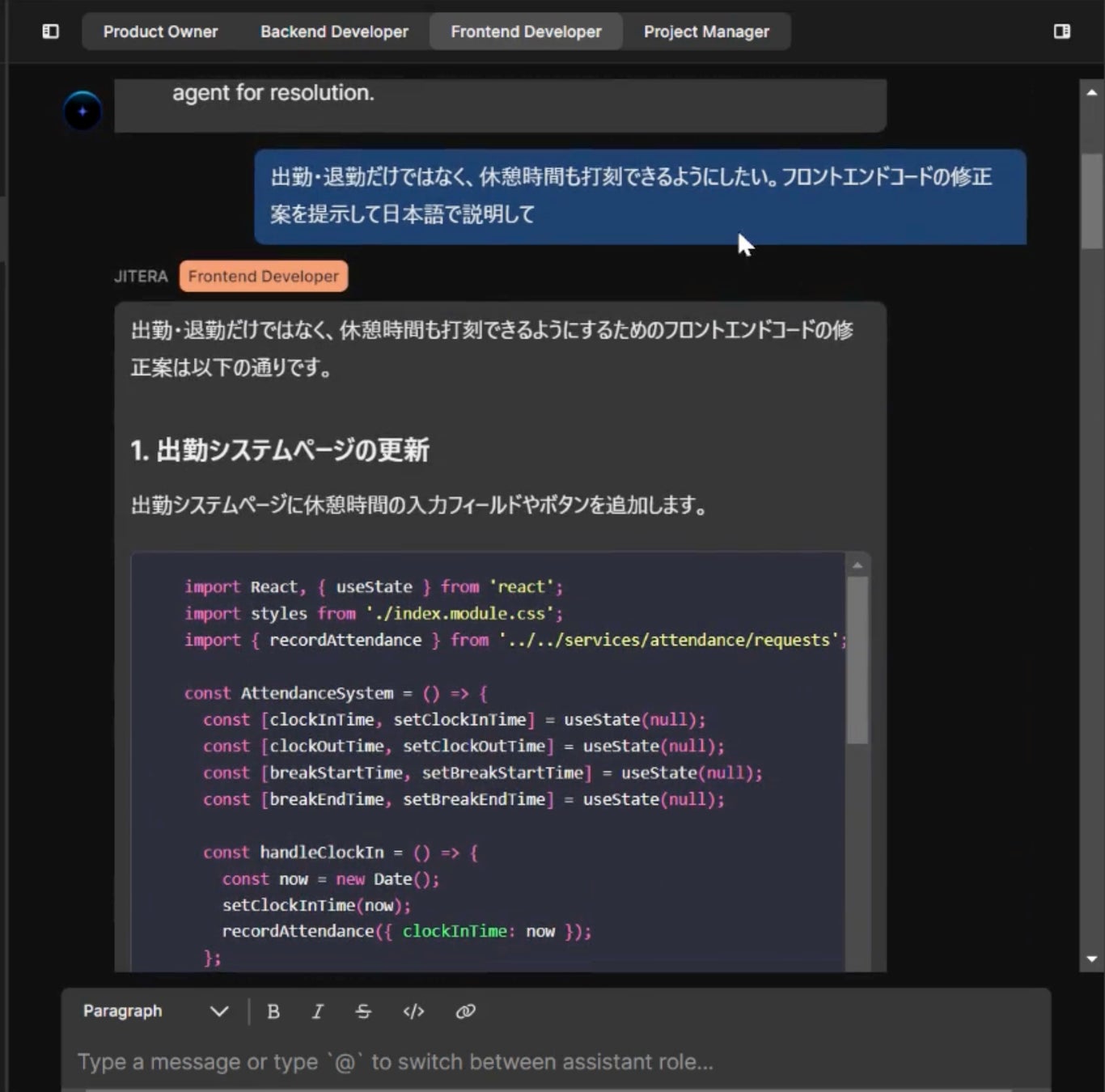Click the clockOutTime useState code line
Image resolution: width=1105 pixels, height=1092 pixels.
(464, 746)
